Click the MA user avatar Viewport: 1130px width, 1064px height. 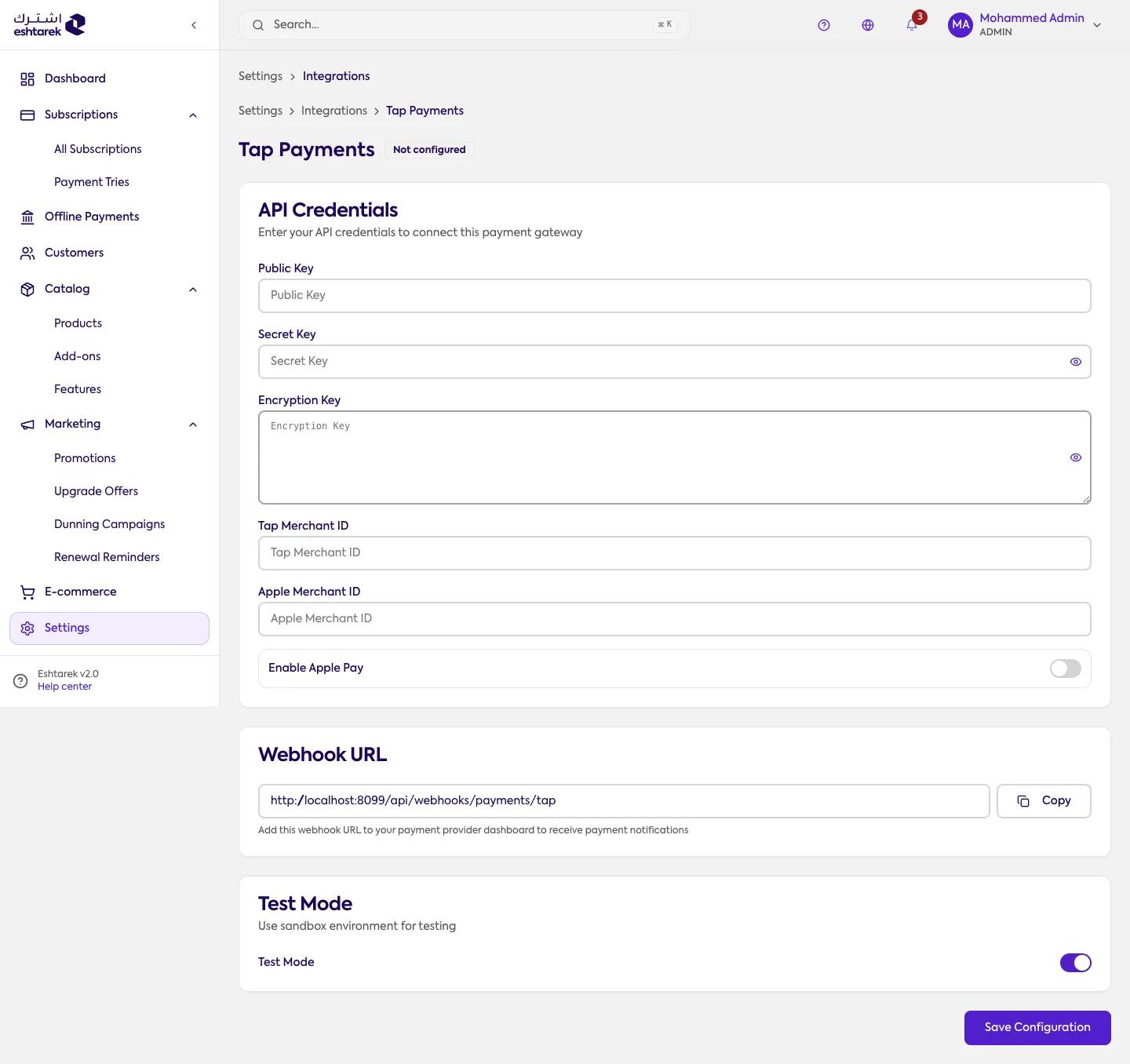(x=960, y=25)
